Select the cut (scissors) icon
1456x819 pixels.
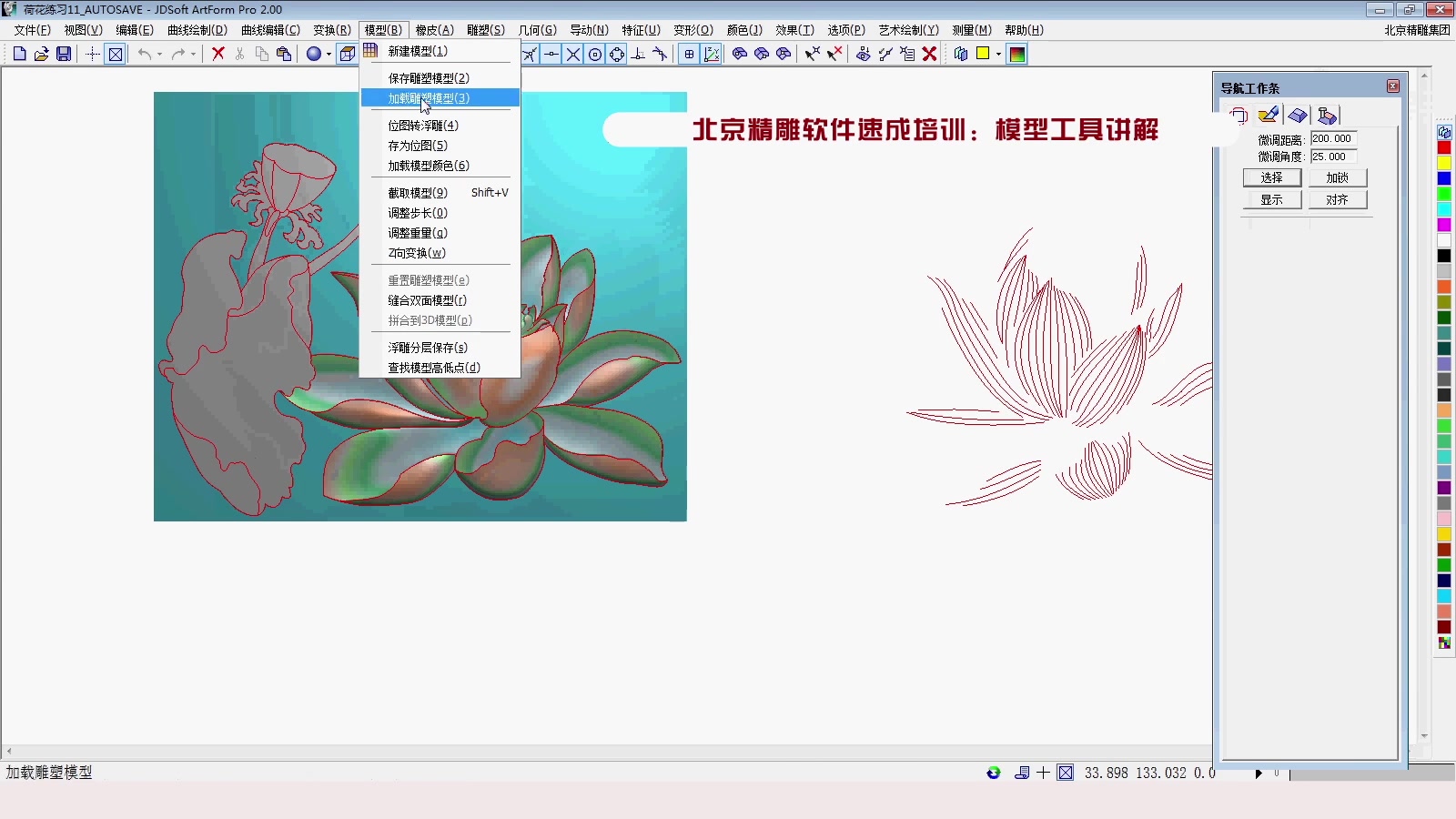(239, 54)
